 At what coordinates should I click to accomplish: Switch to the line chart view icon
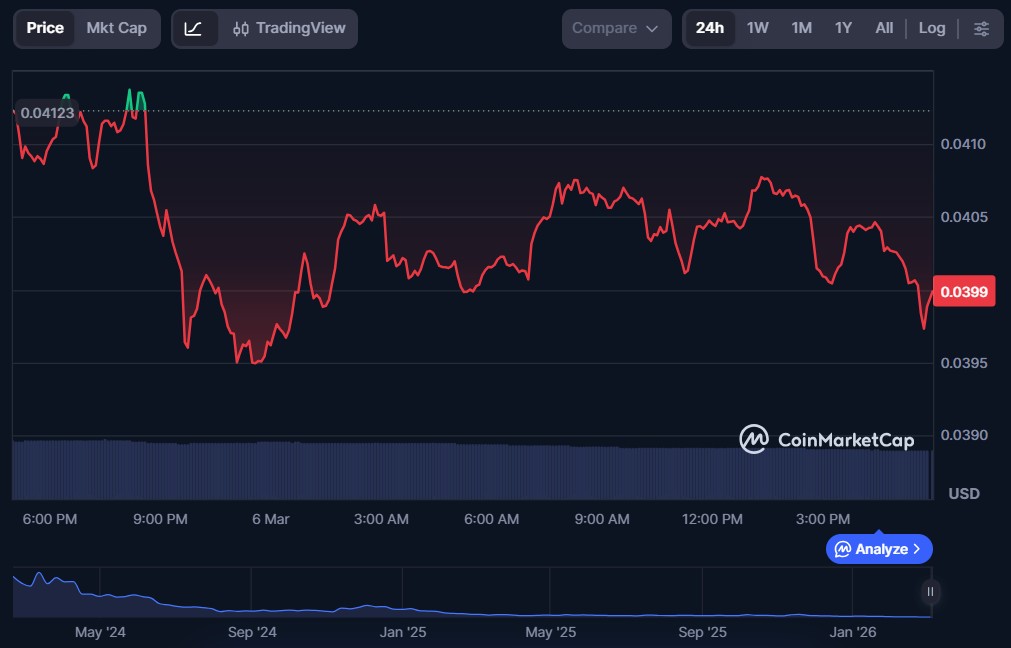[194, 29]
